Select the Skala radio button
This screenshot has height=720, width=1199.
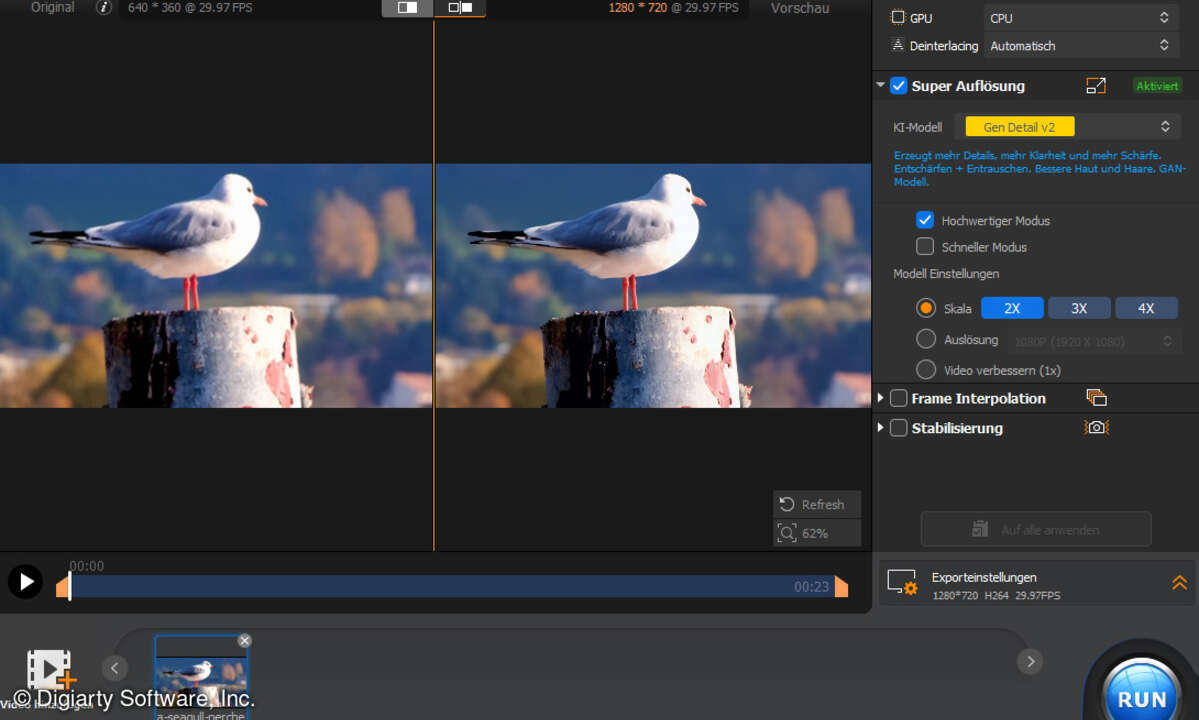925,308
